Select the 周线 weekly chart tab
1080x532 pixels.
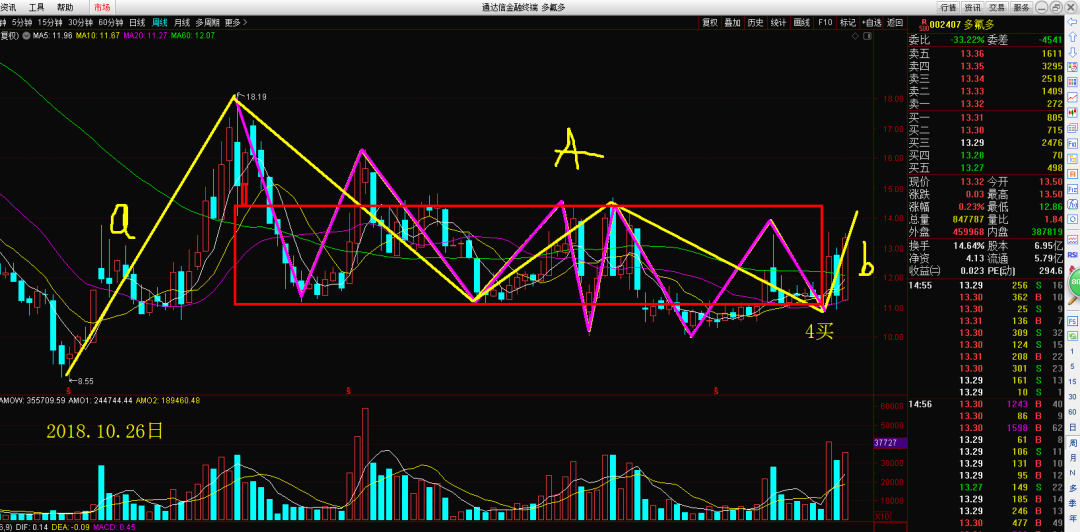160,22
